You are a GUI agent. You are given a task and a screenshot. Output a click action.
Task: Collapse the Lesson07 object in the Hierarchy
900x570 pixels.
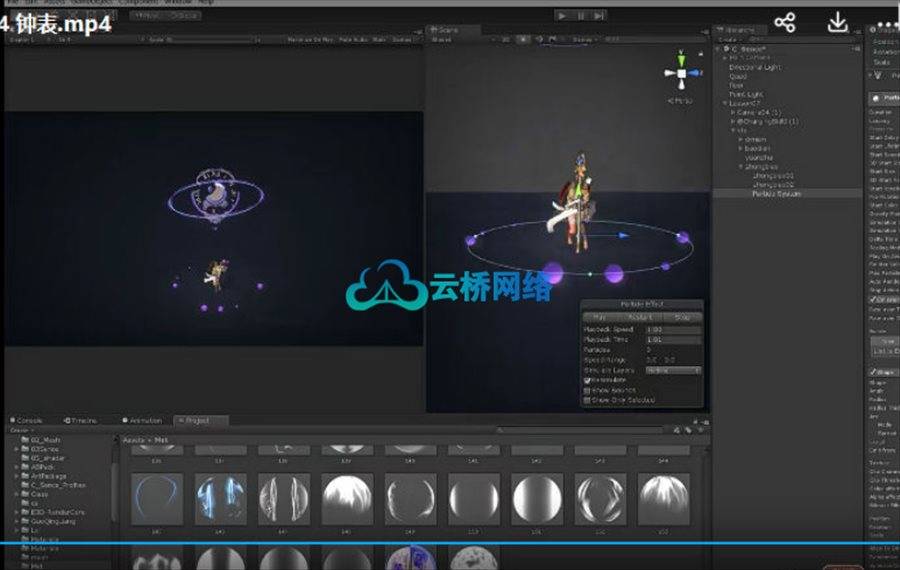[726, 103]
